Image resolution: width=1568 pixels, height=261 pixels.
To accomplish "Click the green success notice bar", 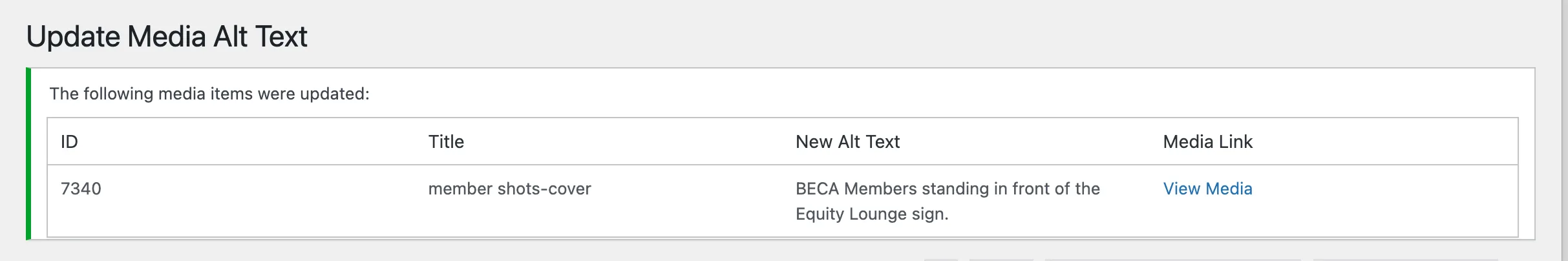I will 28,154.
